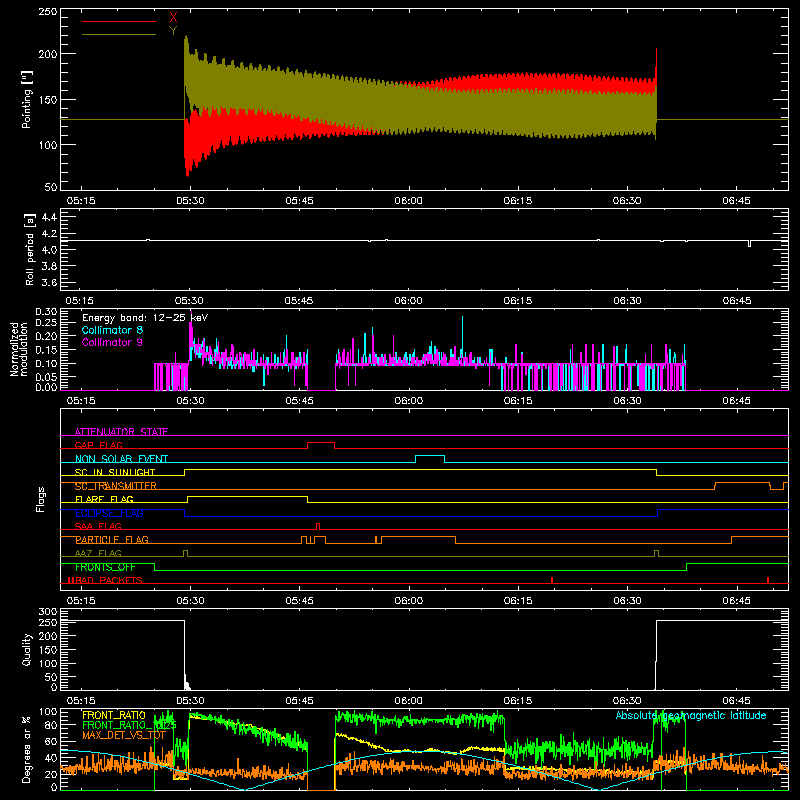Click the 06:15 tick label under Quality plot
Image resolution: width=800 pixels, height=800 pixels.
pyautogui.click(x=517, y=701)
